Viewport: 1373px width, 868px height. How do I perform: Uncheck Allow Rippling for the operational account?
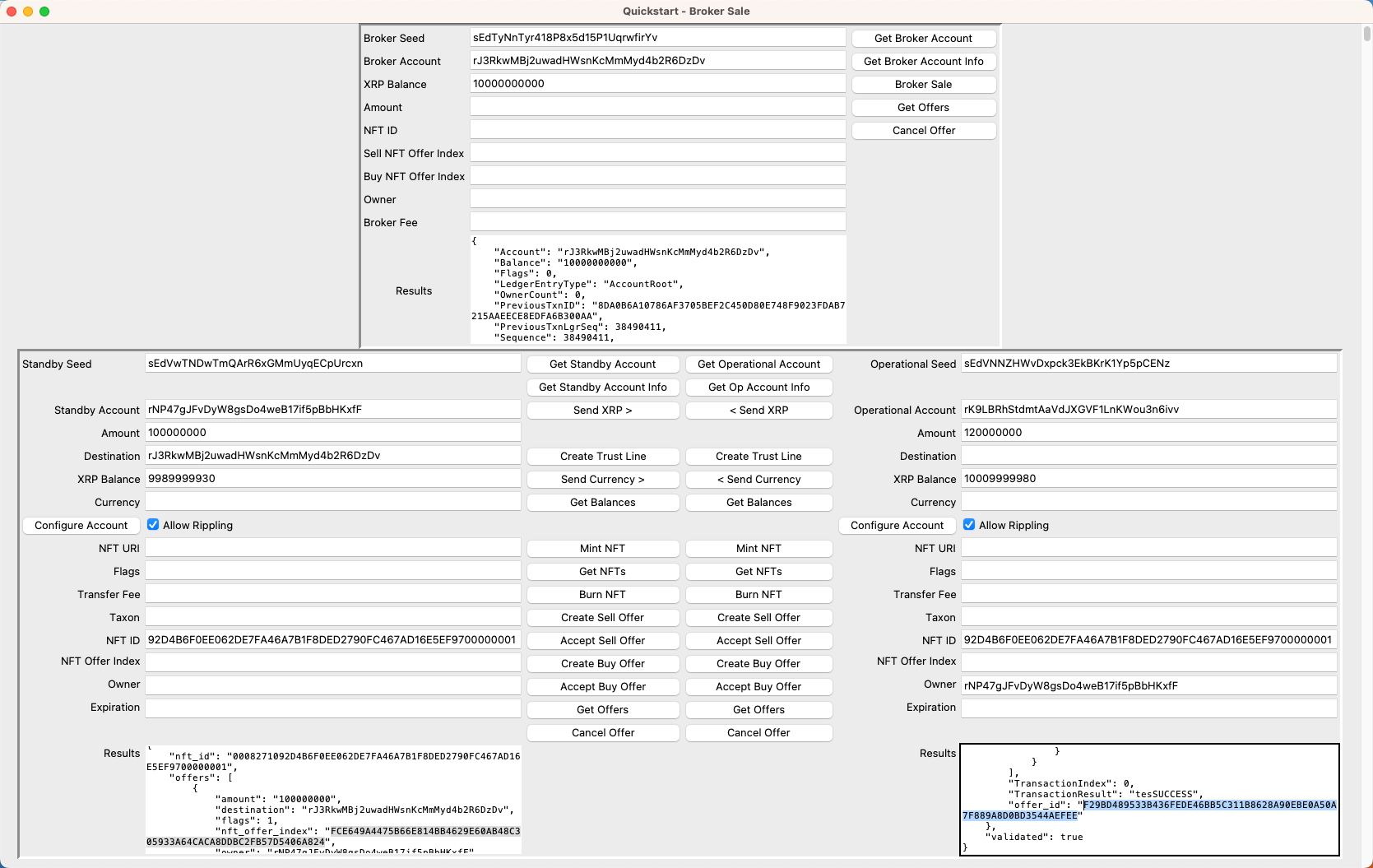pyautogui.click(x=969, y=525)
